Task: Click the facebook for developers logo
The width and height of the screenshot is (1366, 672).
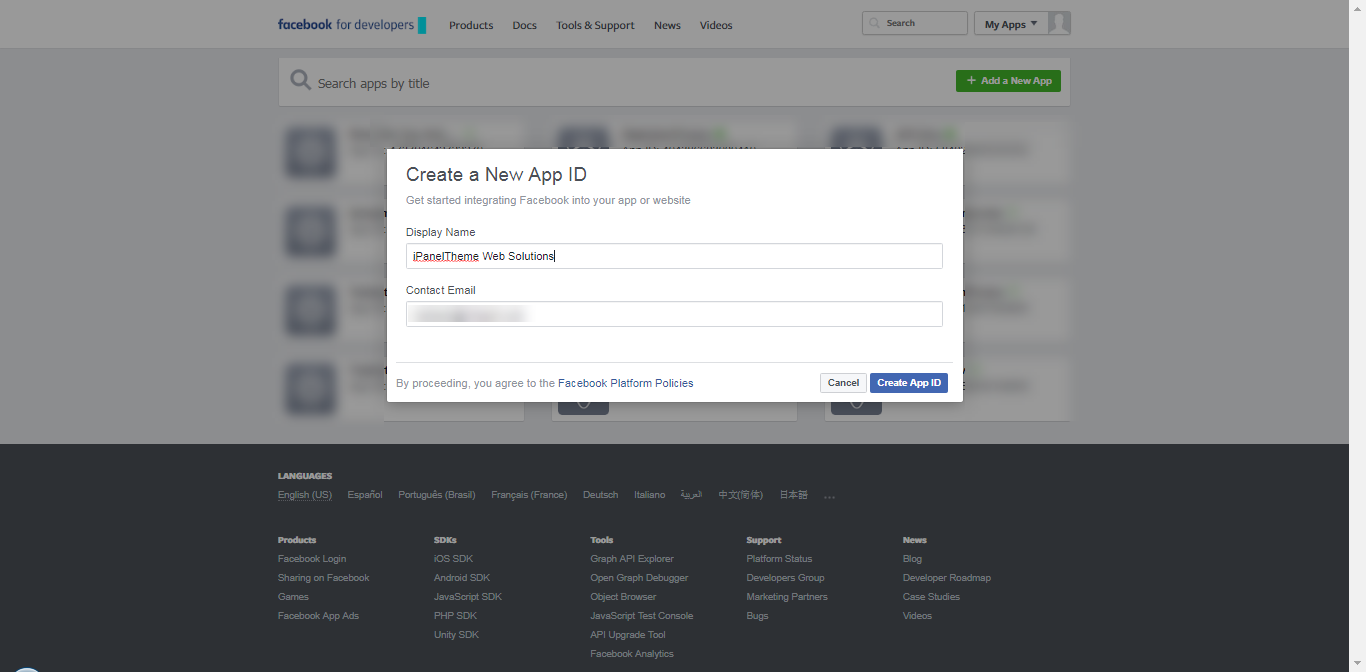Action: point(352,25)
